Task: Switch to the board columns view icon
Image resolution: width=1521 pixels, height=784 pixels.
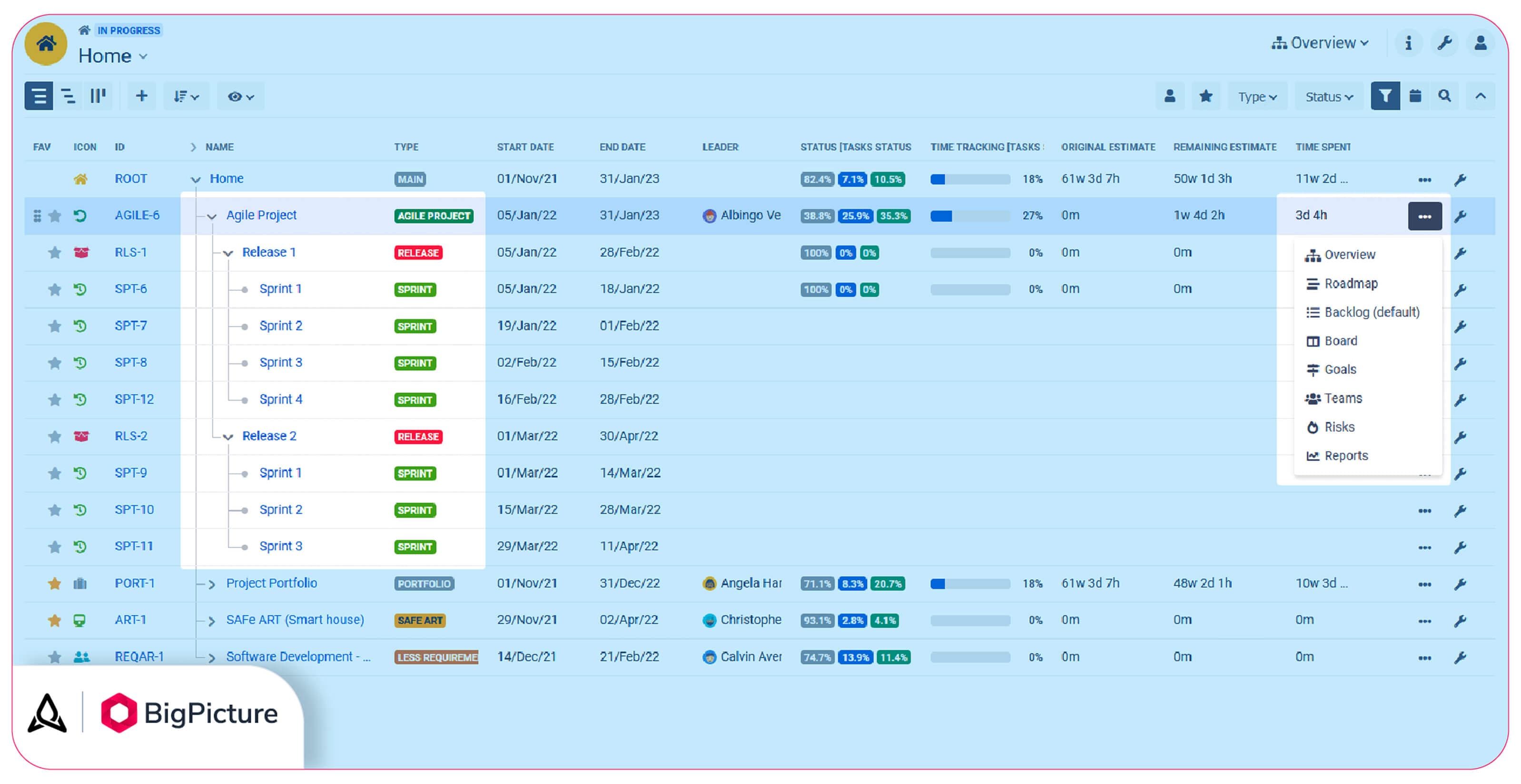Action: click(98, 96)
